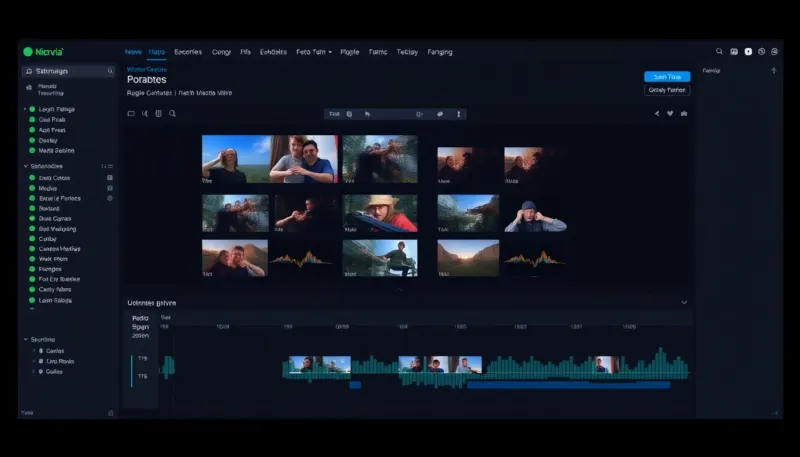Select the long blue timeline clip bar
The width and height of the screenshot is (800, 457).
(568, 385)
